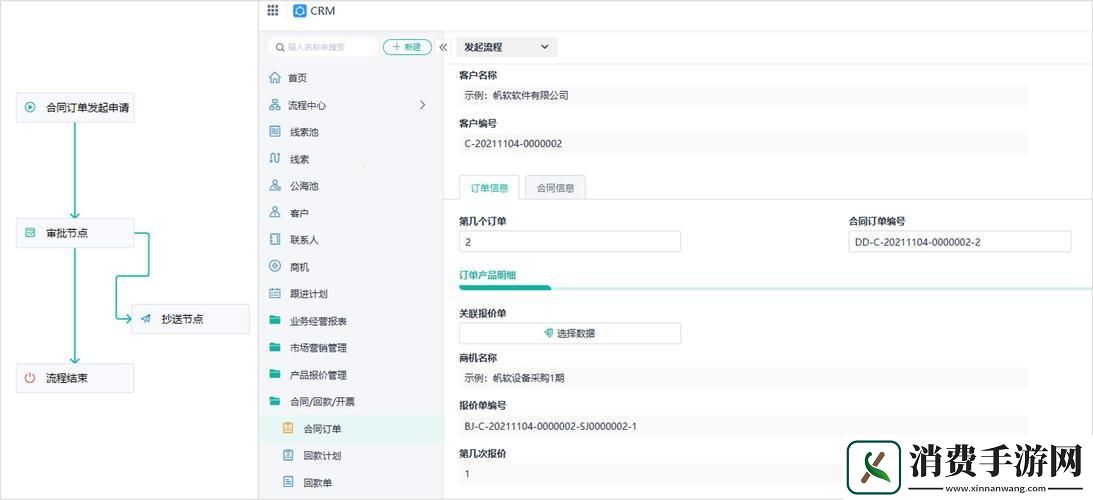Click the 合同订单编号 input field
This screenshot has width=1093, height=500.
tap(960, 242)
